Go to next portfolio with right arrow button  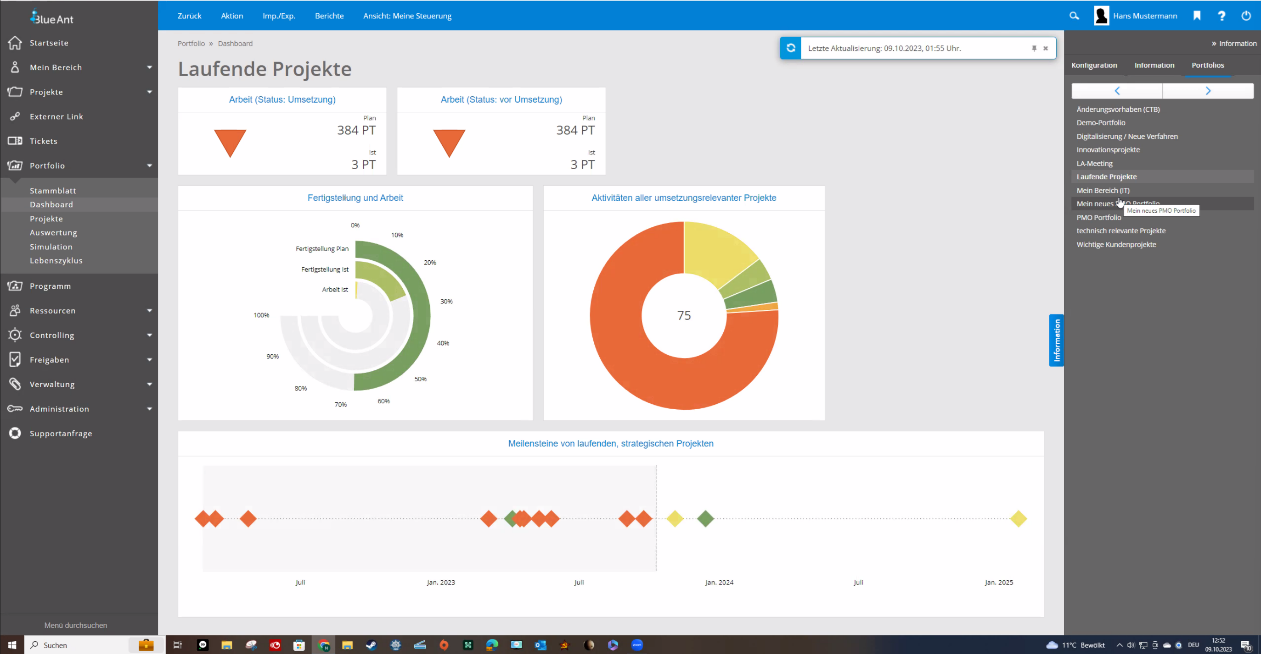1208,91
